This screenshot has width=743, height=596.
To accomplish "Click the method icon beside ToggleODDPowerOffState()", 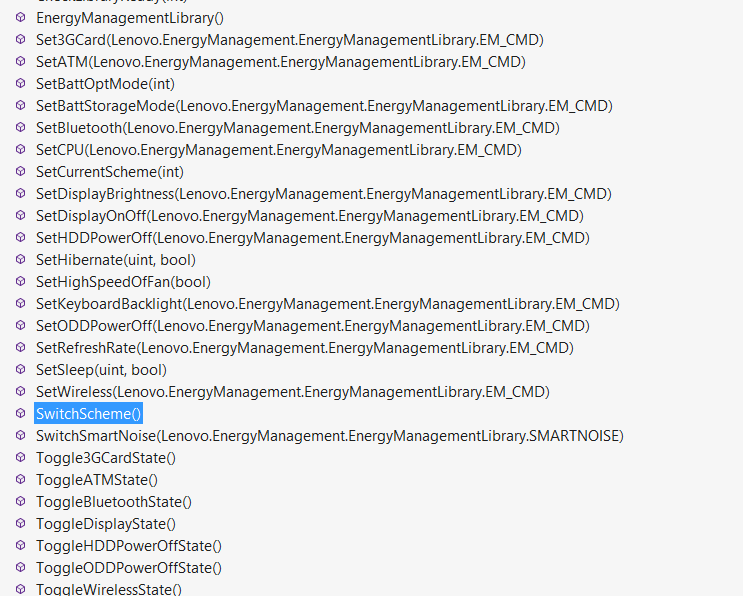I will (x=20, y=568).
